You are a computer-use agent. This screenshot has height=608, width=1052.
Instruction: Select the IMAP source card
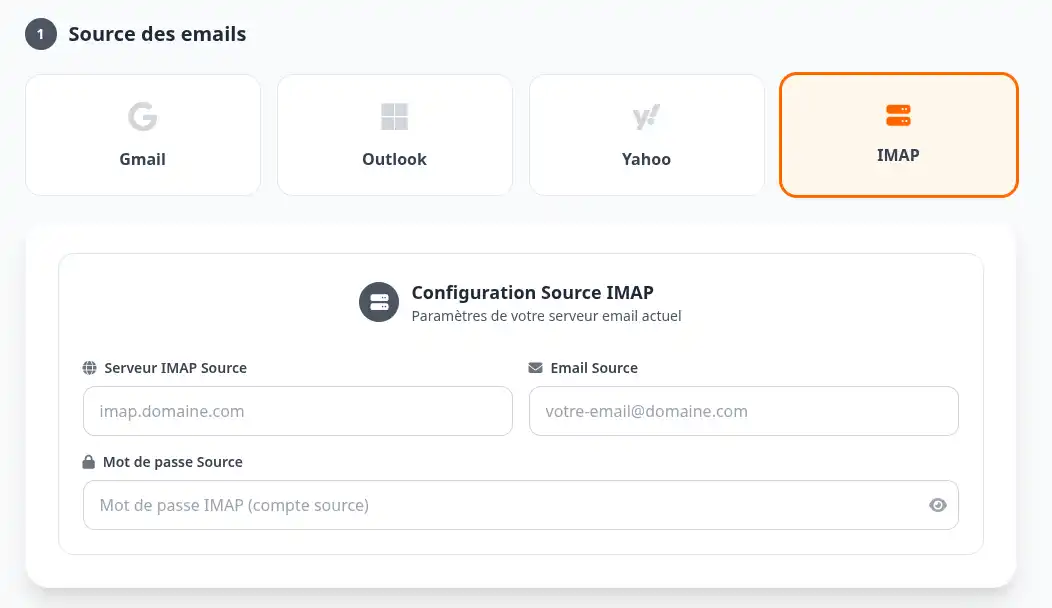898,135
